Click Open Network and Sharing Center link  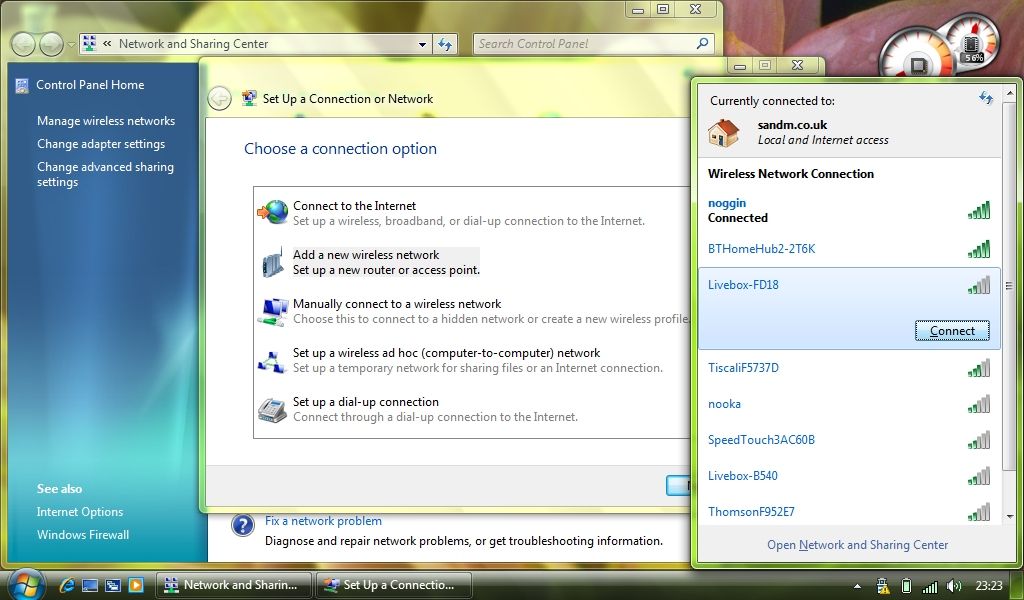pos(857,545)
